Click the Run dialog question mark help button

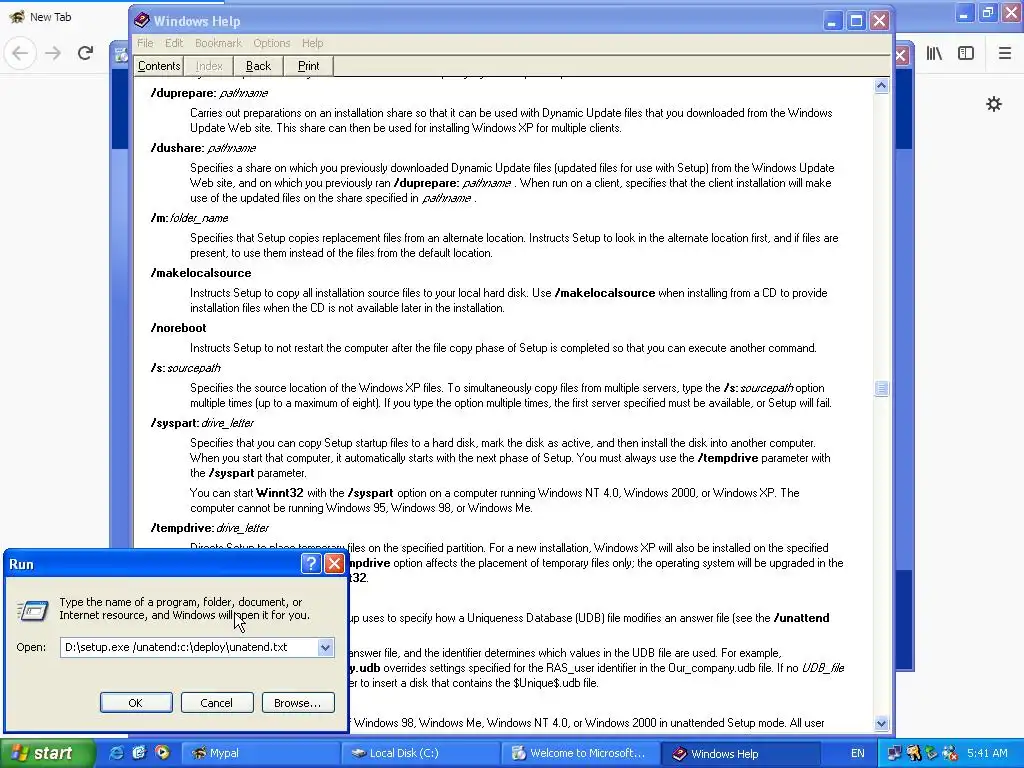pyautogui.click(x=311, y=564)
